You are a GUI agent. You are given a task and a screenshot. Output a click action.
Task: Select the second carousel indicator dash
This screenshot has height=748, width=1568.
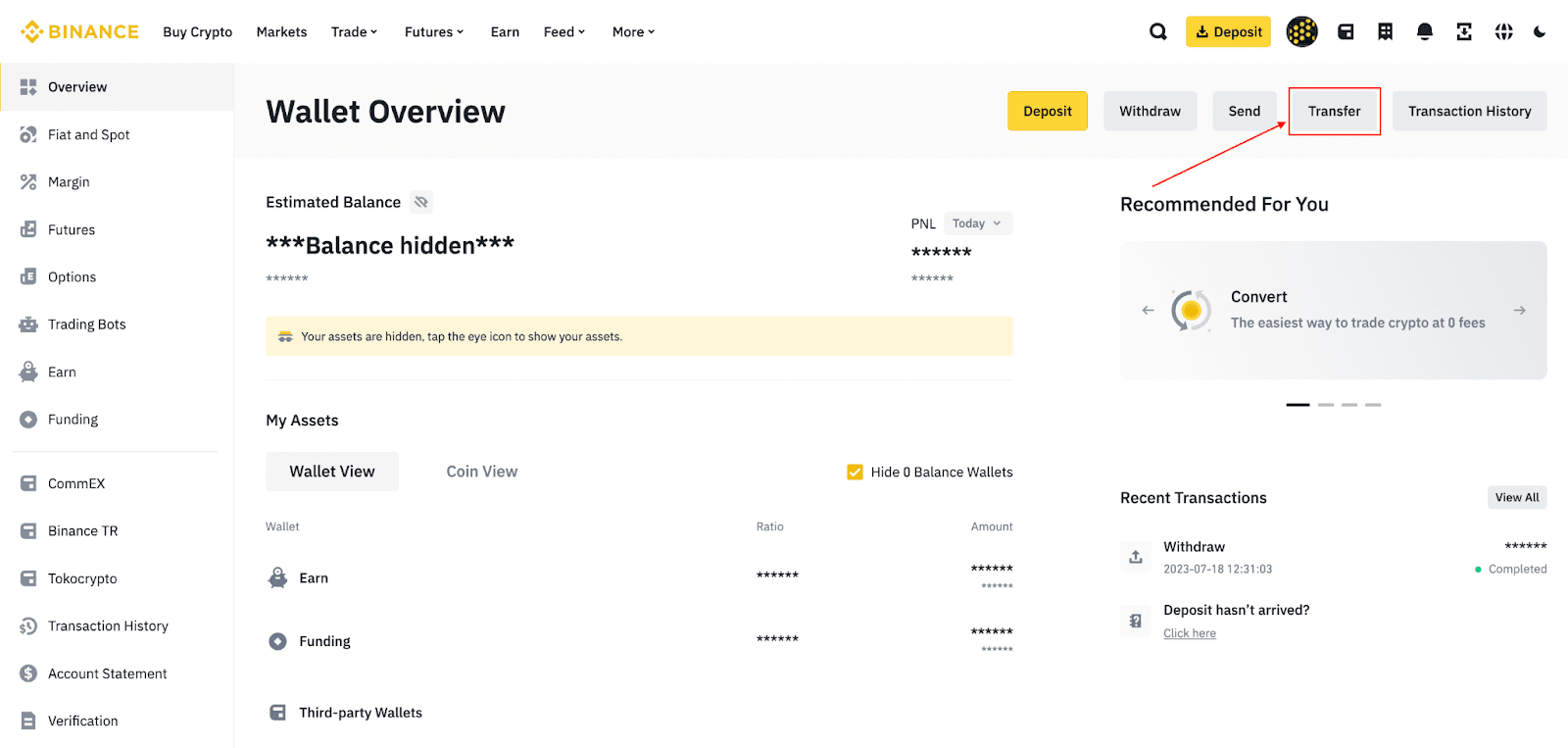coord(1325,405)
